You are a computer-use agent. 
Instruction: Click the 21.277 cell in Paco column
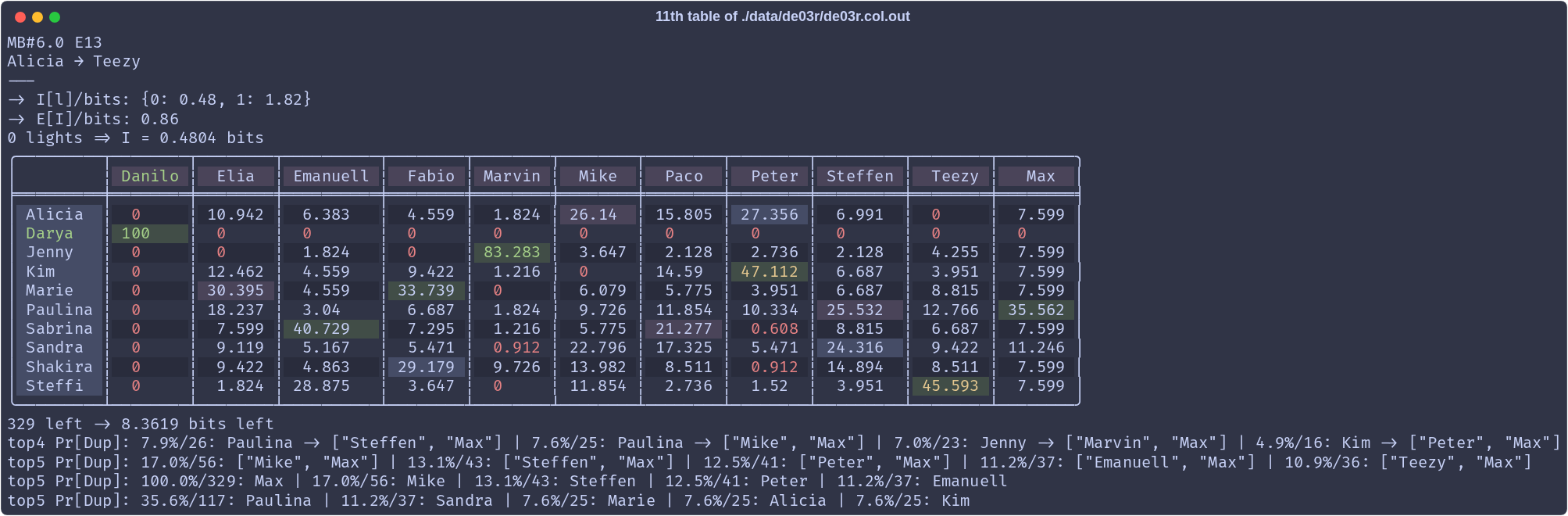(x=684, y=328)
